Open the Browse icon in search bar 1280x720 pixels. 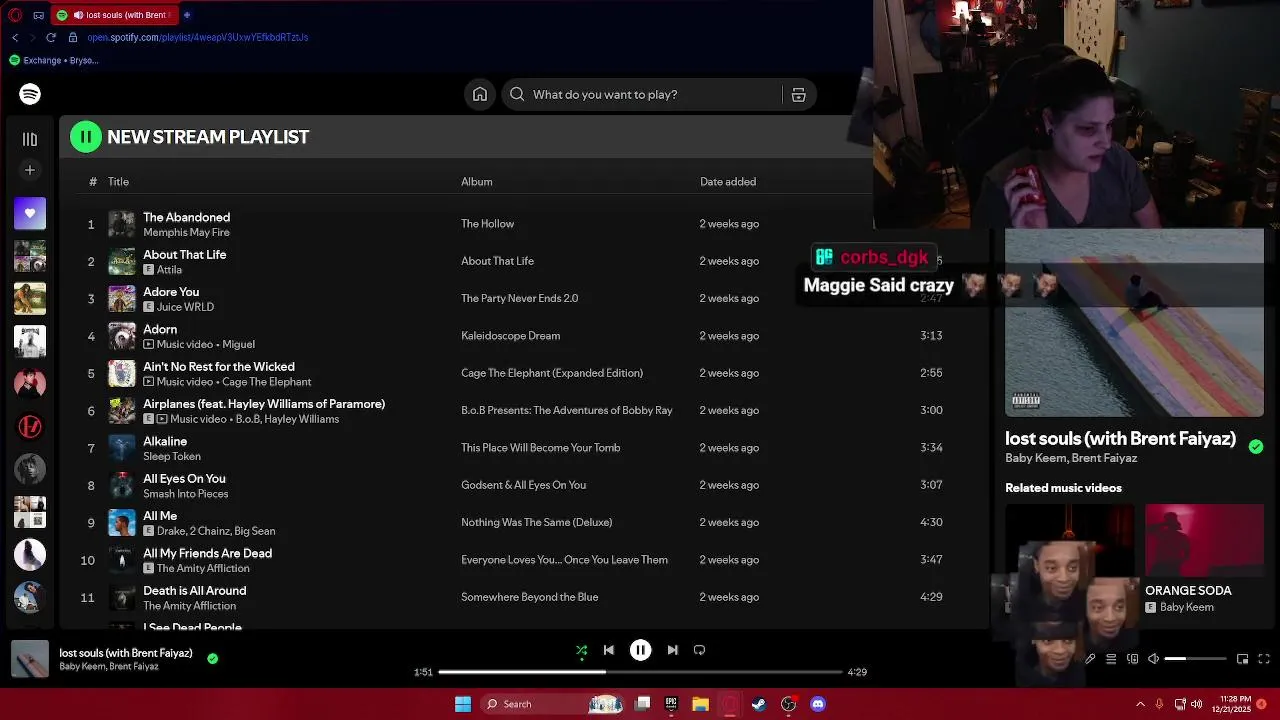(x=798, y=94)
